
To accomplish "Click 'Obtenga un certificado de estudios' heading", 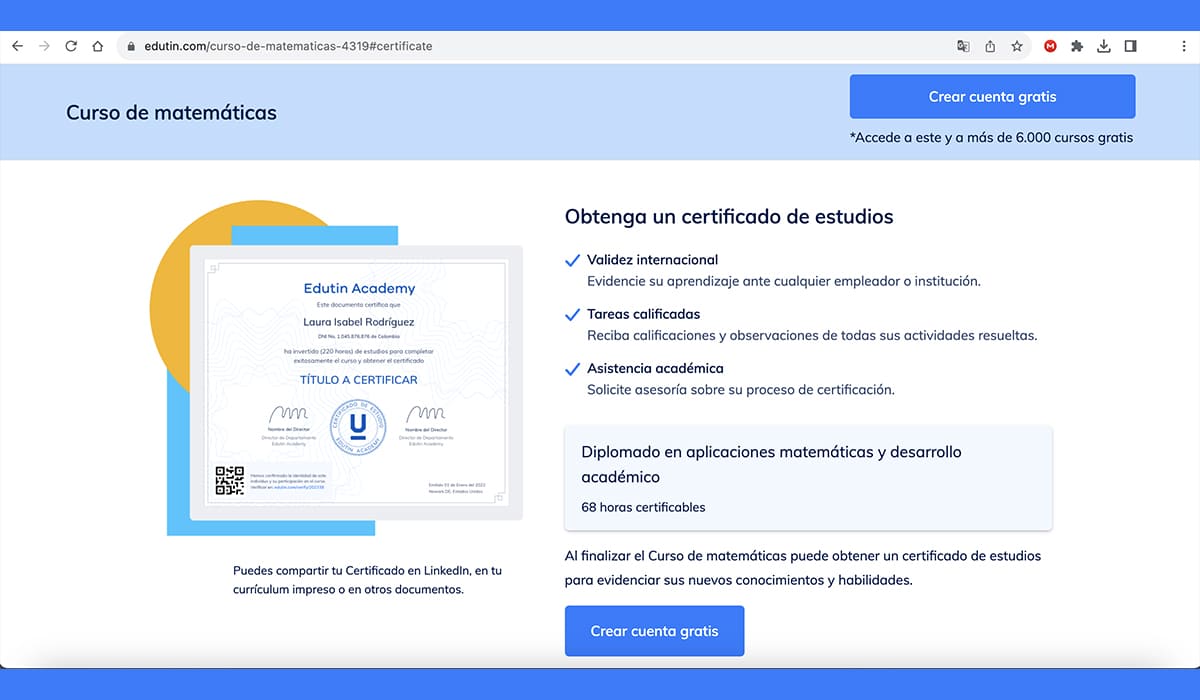I will click(729, 216).
